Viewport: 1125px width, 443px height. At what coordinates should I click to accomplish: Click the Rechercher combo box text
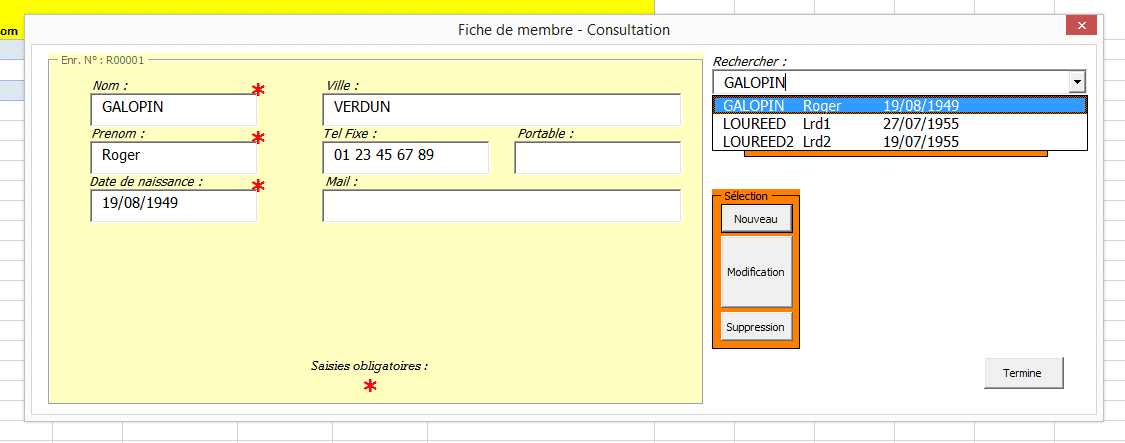(890, 82)
